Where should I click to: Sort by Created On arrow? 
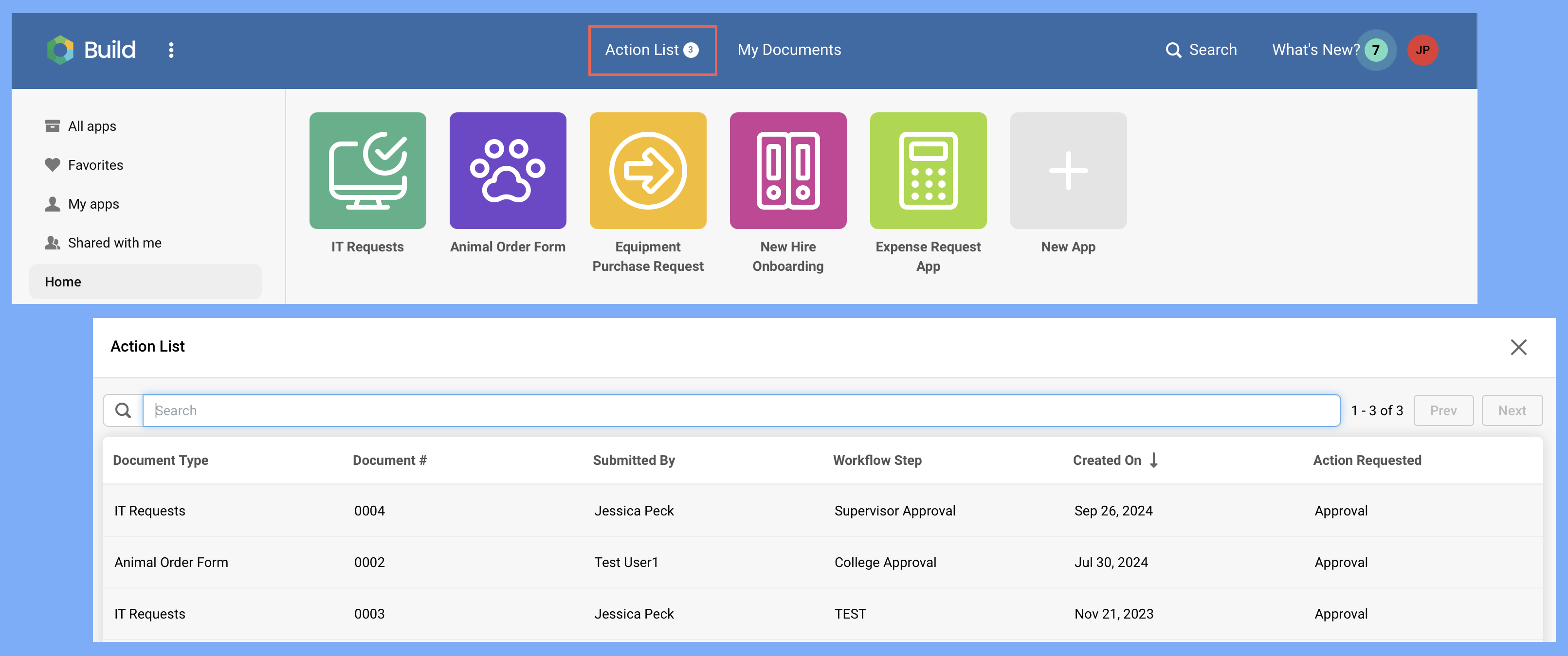[1153, 460]
